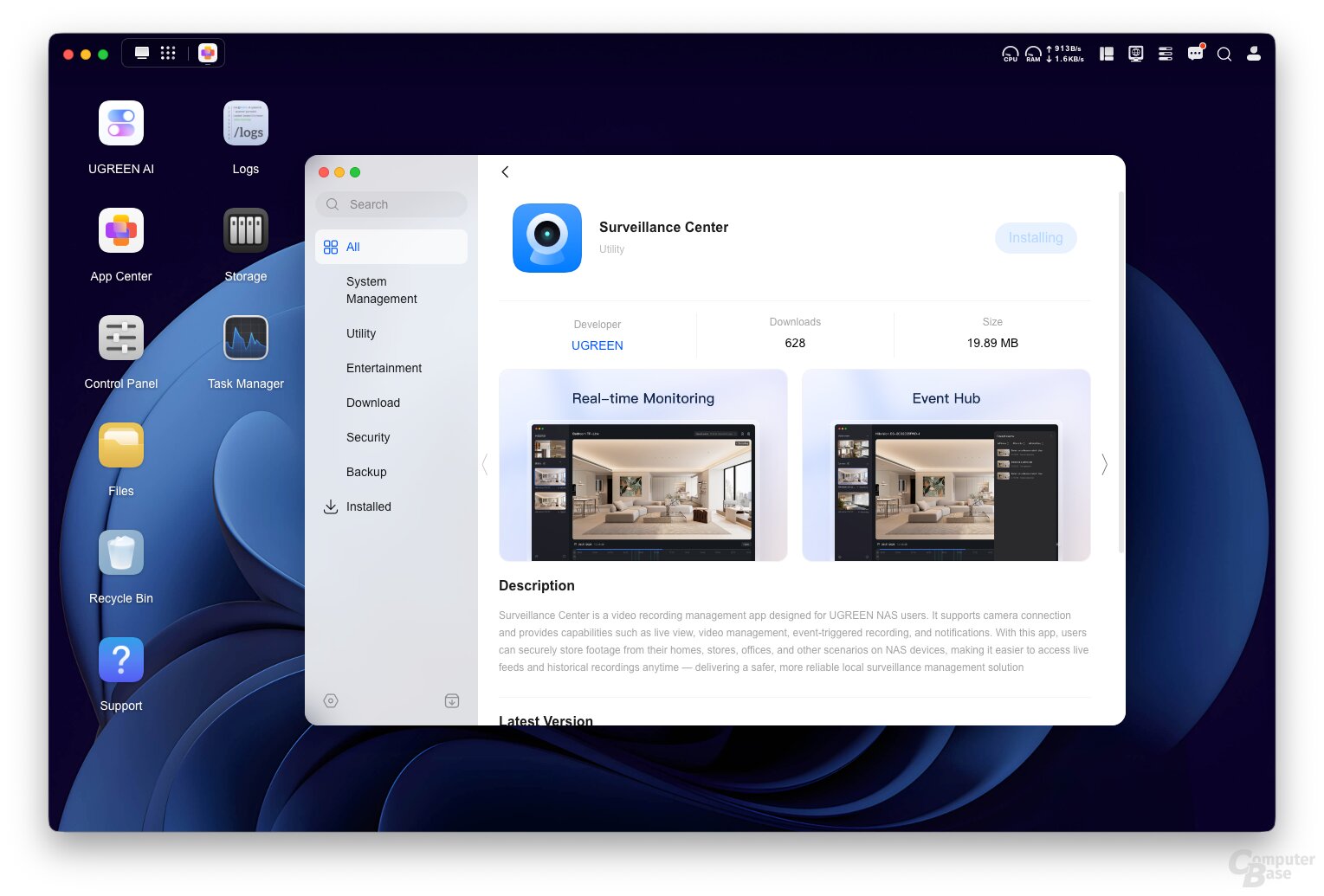Open the widget panel layout icon
This screenshot has height=896, width=1324.
(x=1107, y=54)
